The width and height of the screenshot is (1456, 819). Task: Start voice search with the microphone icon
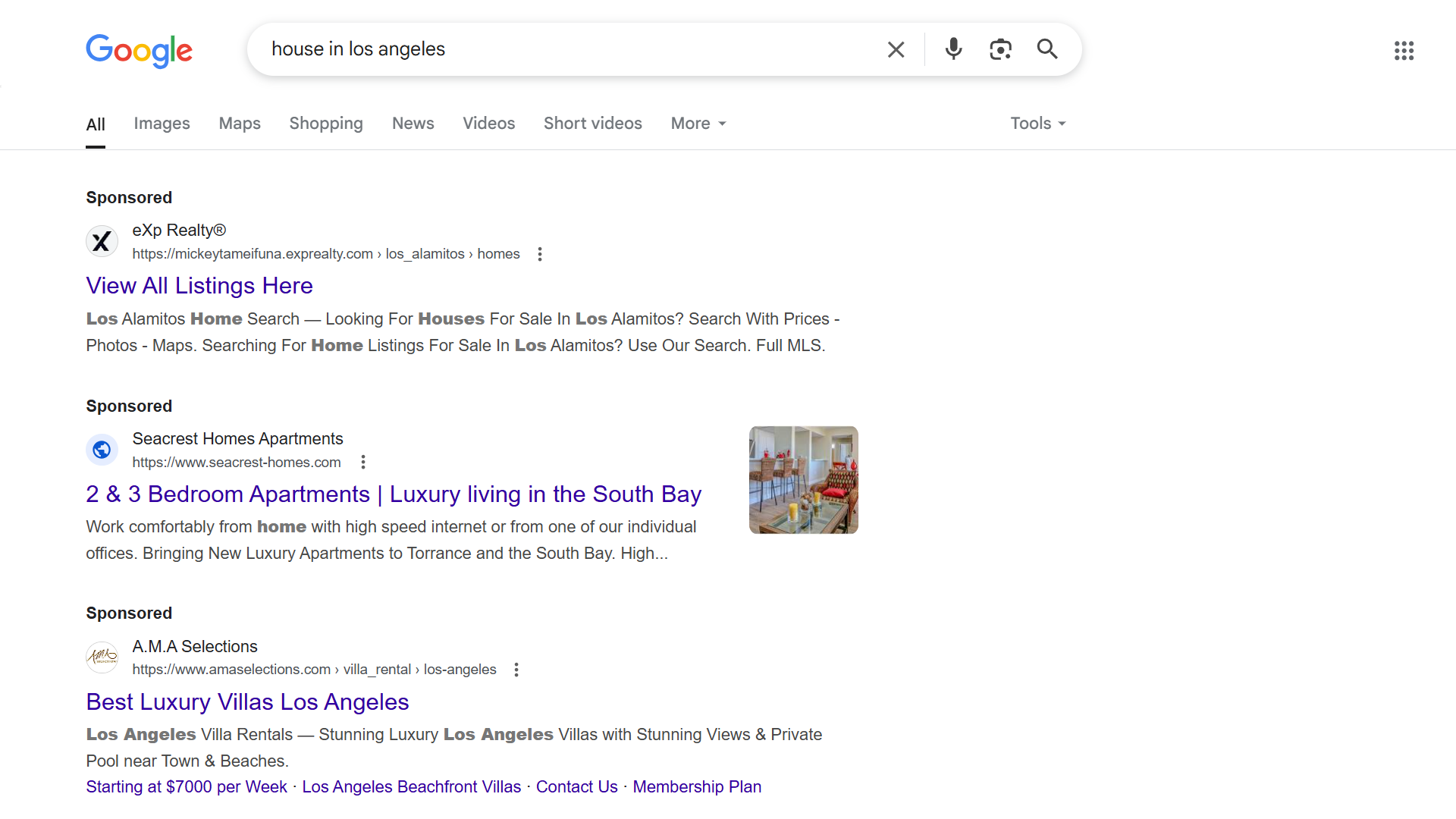tap(953, 49)
